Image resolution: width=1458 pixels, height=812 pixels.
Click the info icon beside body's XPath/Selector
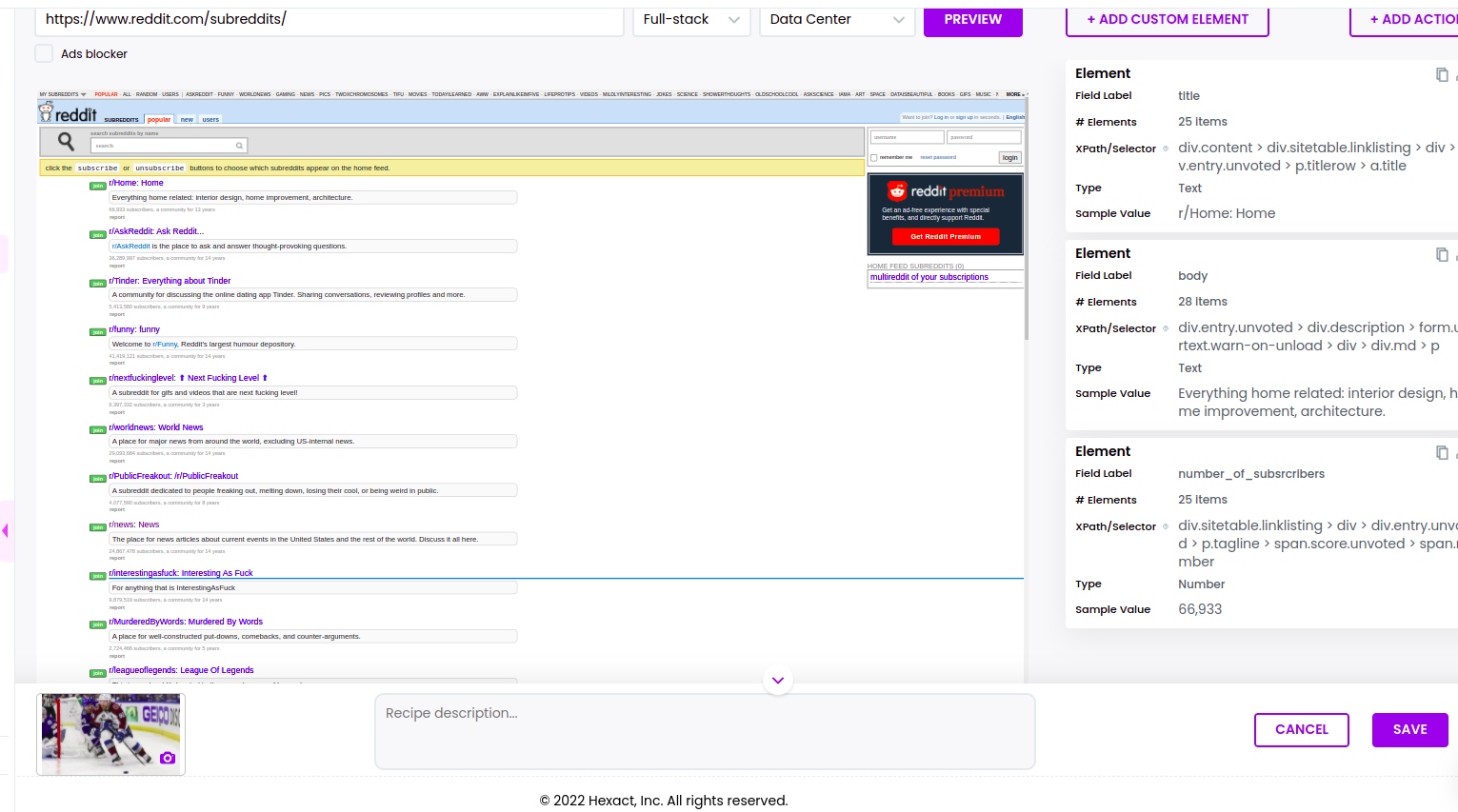[x=1166, y=328]
